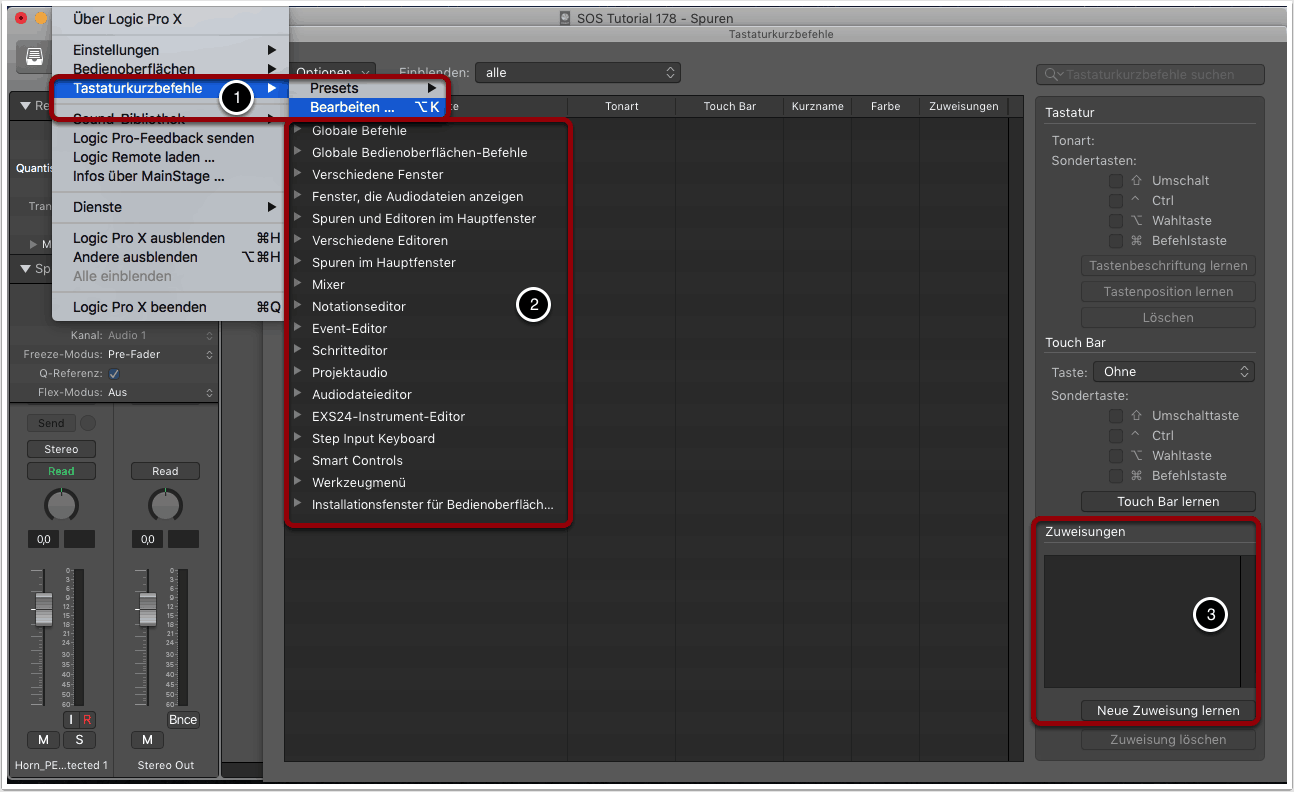
Task: Choose Logic Pro-Feedback senden
Action: 171,138
